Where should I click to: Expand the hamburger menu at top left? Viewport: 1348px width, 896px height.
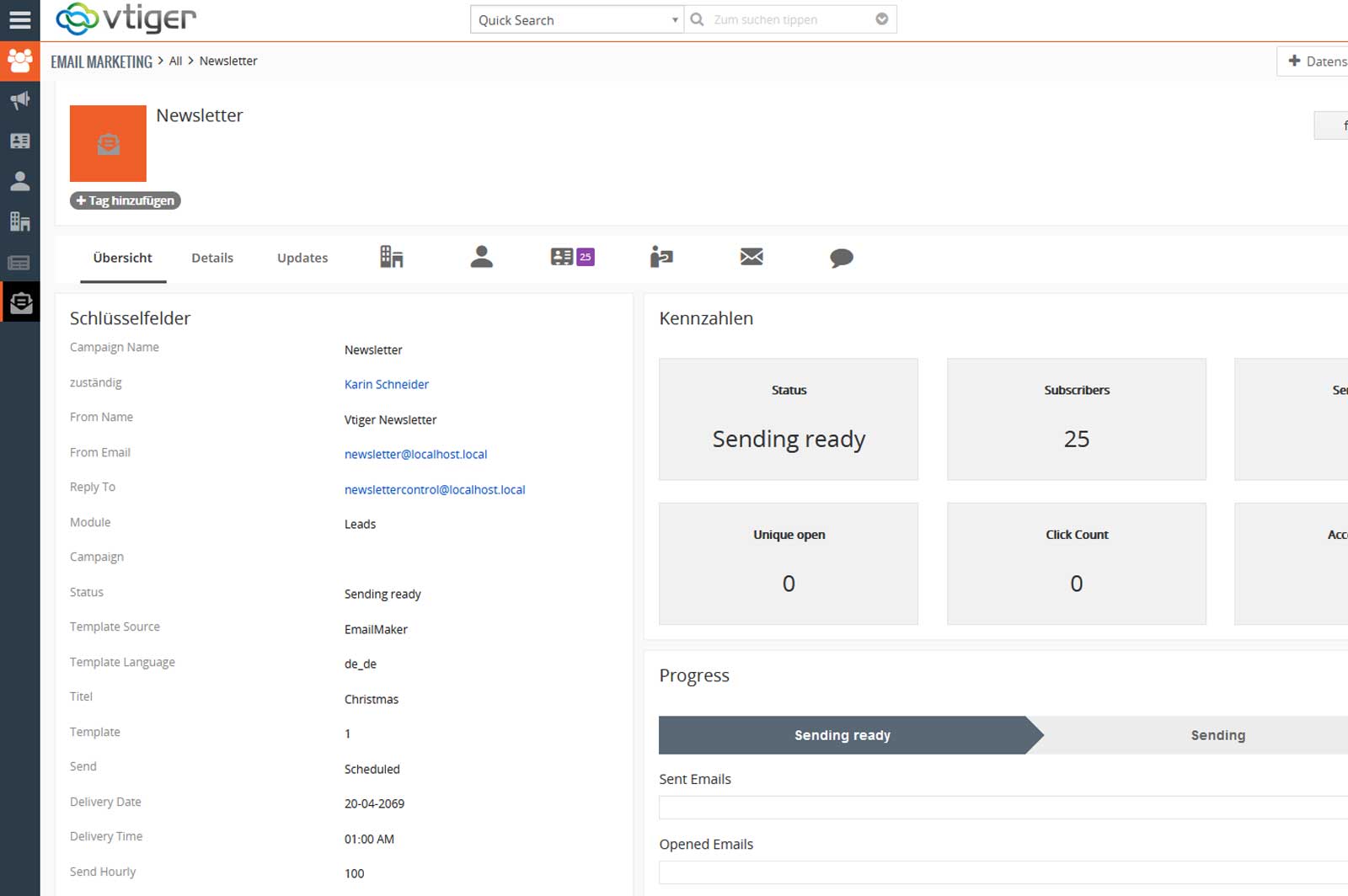coord(20,19)
